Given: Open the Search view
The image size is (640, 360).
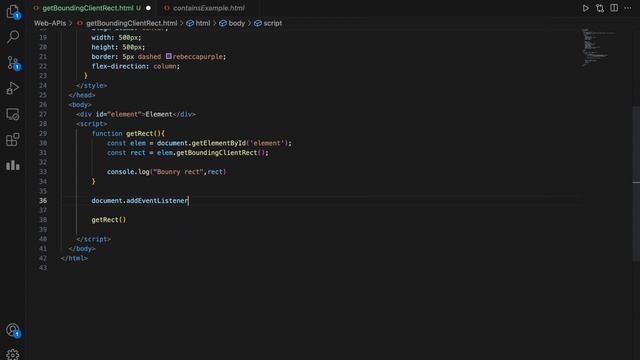Looking at the screenshot, I should click(x=13, y=37).
